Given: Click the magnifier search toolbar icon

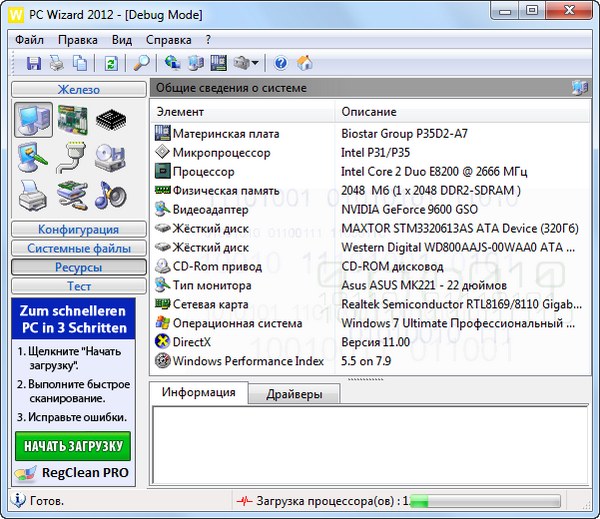Looking at the screenshot, I should (141, 63).
